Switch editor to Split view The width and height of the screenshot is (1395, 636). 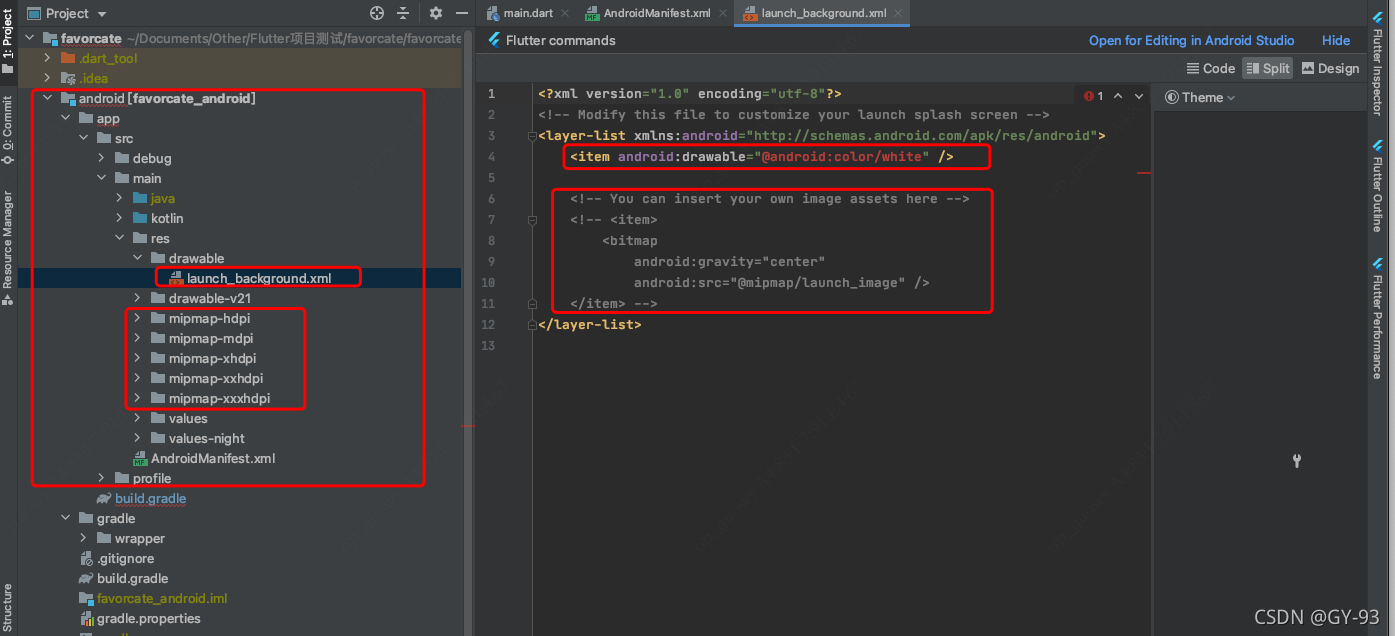pyautogui.click(x=1267, y=68)
